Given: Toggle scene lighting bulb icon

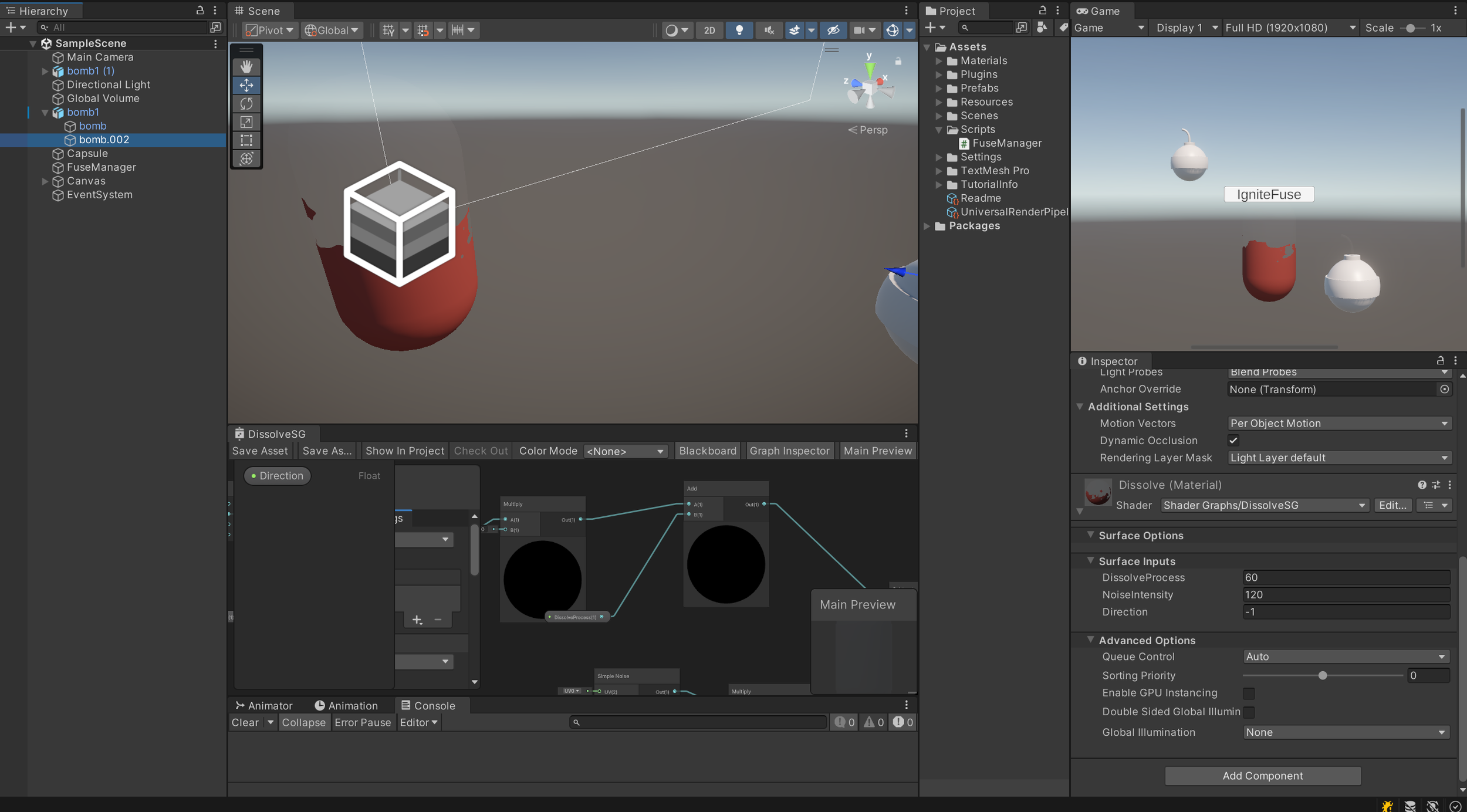Looking at the screenshot, I should [739, 30].
